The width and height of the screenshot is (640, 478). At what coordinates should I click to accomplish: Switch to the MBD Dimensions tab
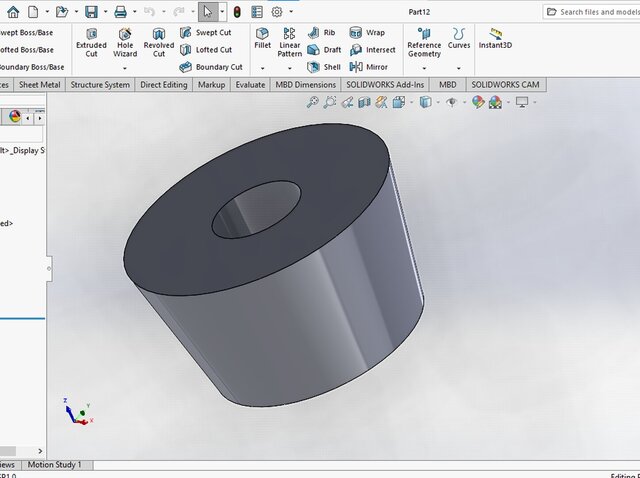[306, 85]
